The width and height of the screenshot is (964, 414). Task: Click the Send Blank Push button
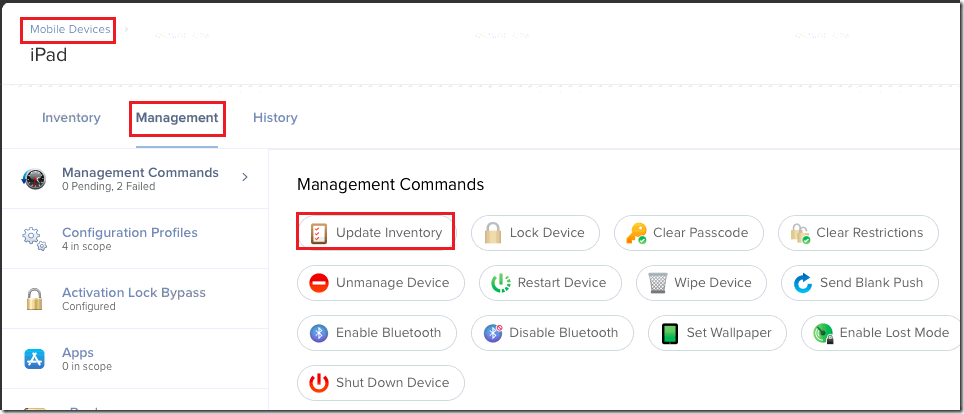pyautogui.click(x=860, y=283)
